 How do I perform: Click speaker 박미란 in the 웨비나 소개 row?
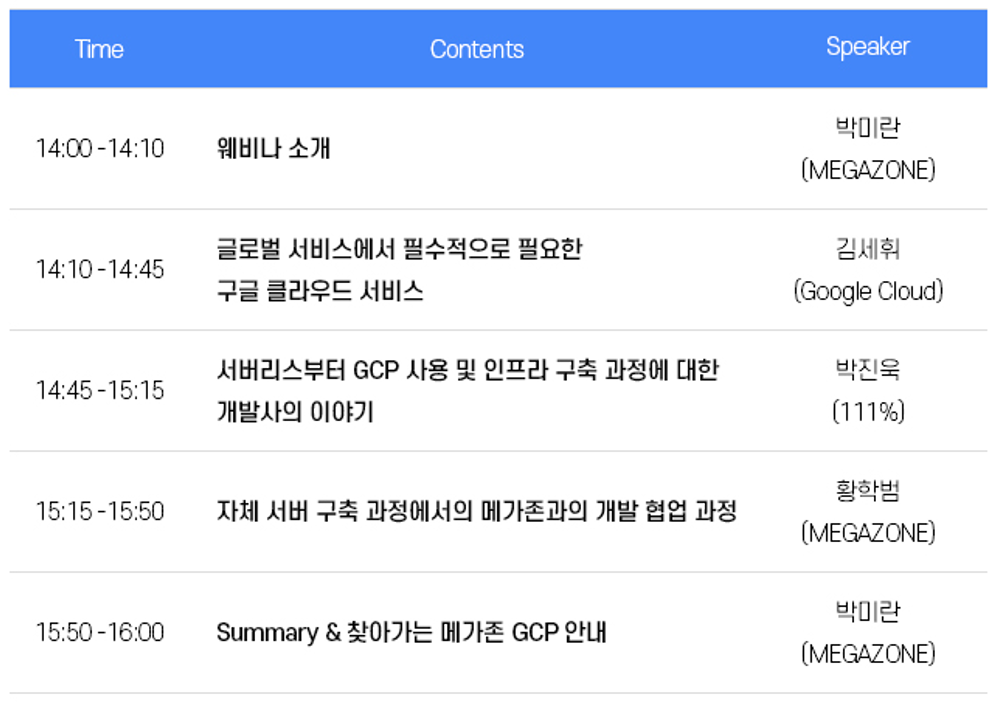tap(868, 128)
